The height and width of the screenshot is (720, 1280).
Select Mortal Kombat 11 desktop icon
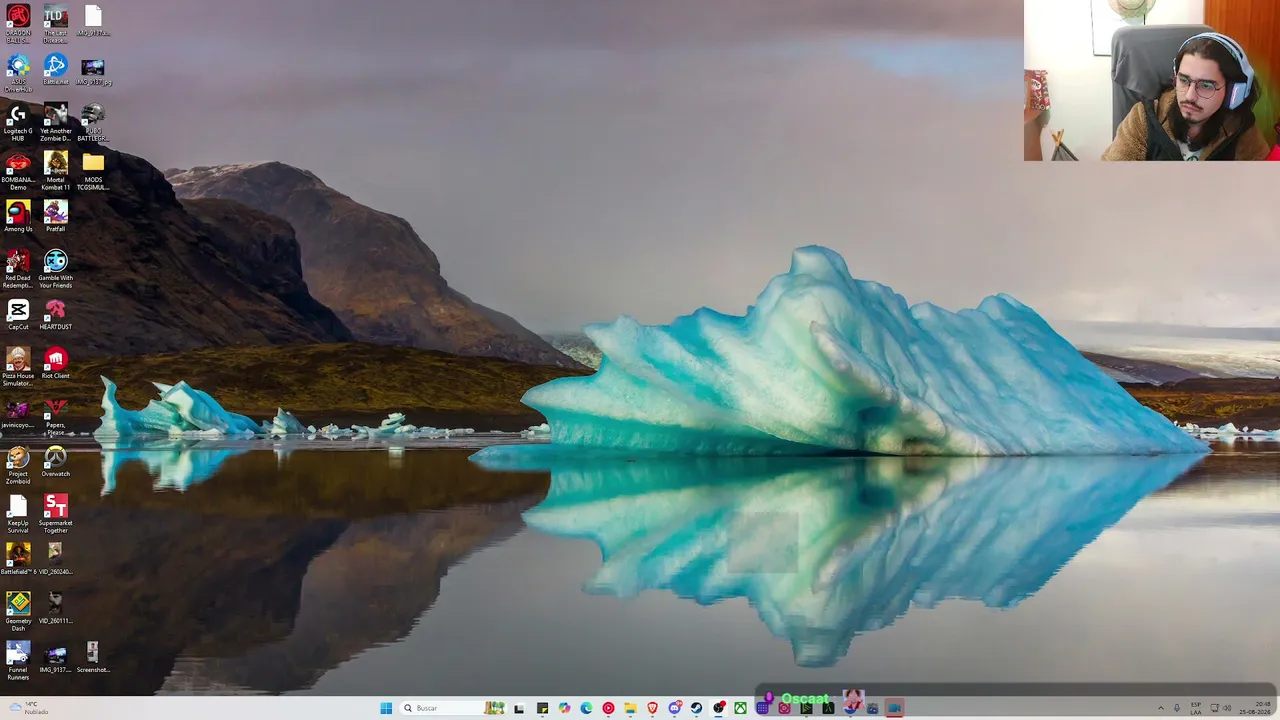pos(55,171)
